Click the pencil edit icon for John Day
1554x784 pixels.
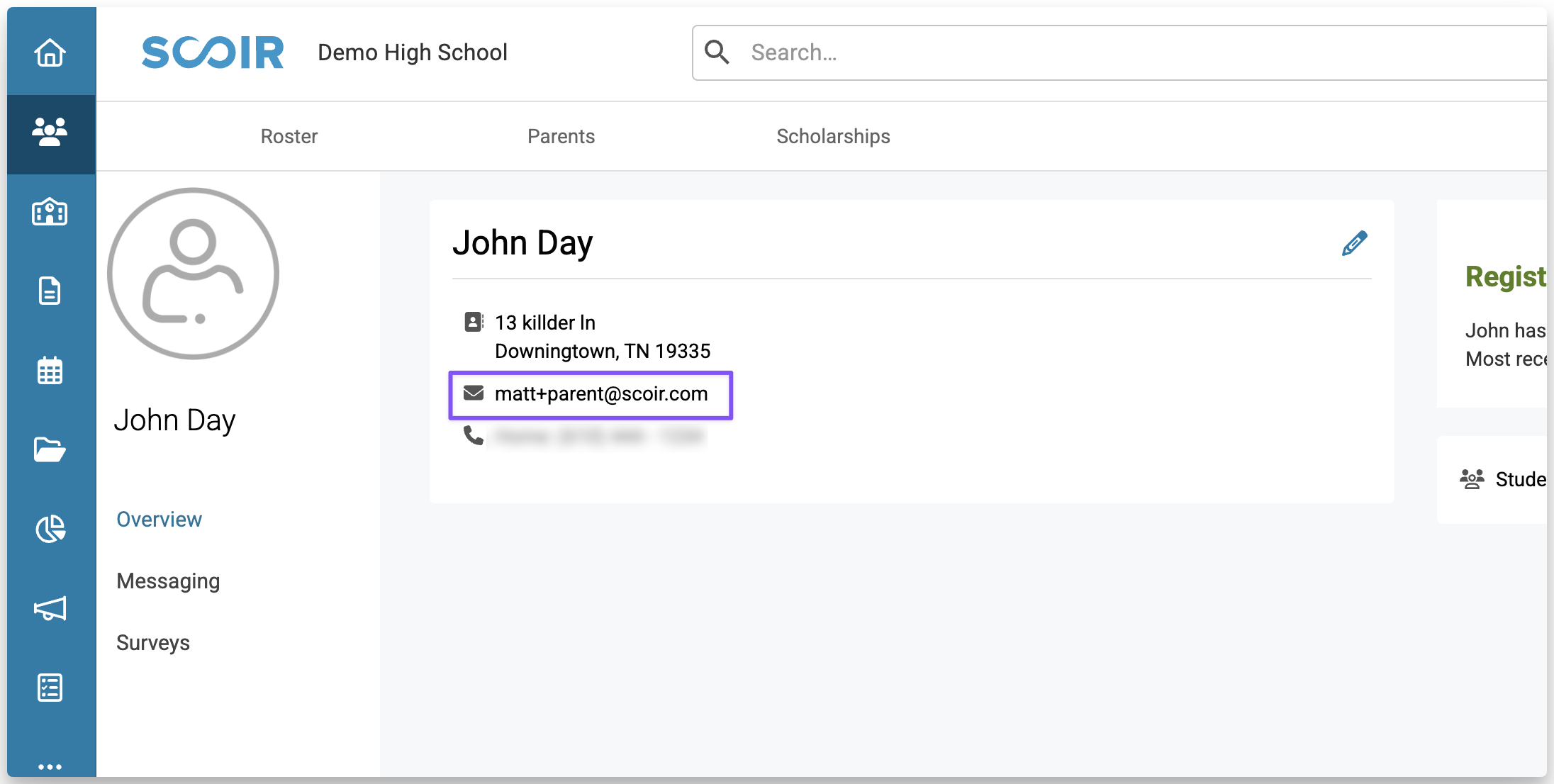click(x=1354, y=244)
